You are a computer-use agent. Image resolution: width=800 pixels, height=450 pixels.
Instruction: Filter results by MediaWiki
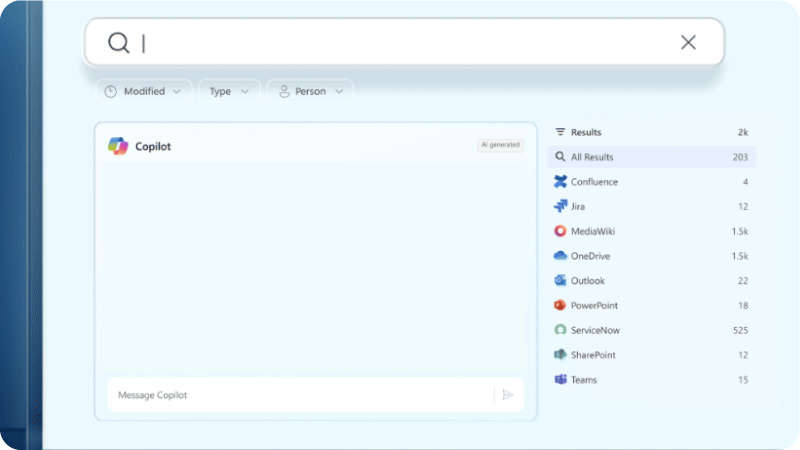652,231
